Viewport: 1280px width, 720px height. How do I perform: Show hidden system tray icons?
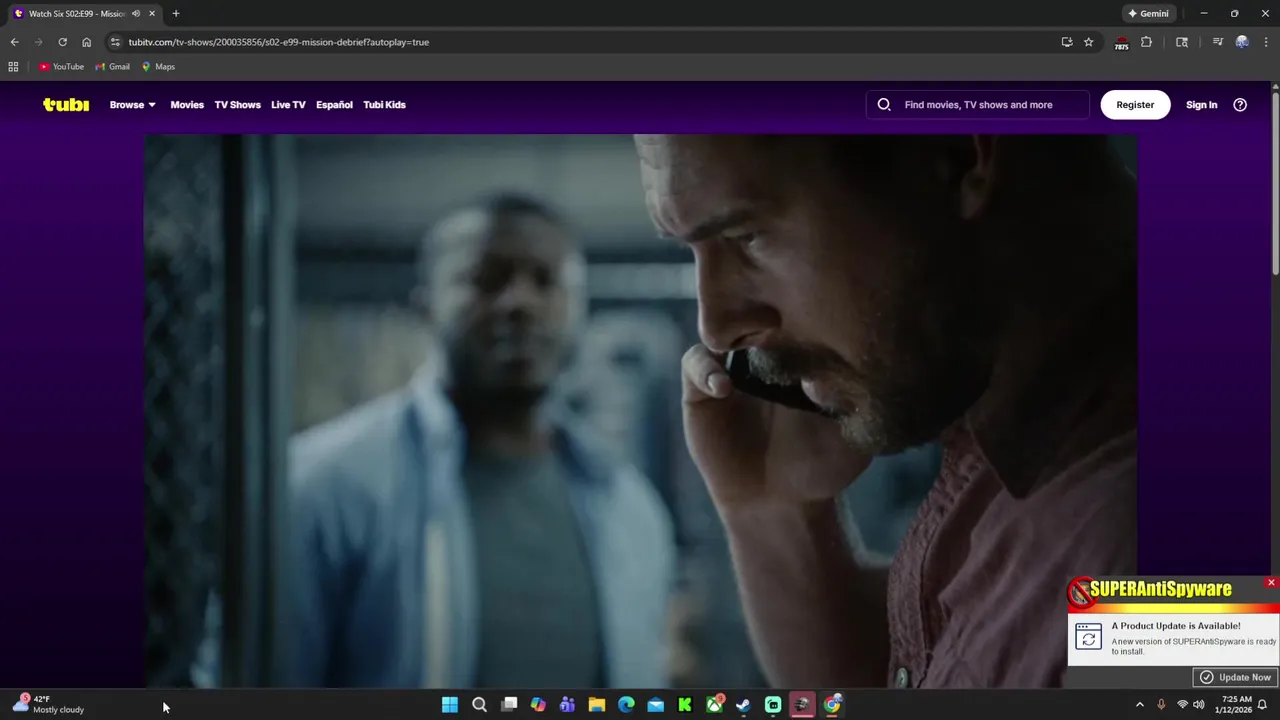point(1139,705)
